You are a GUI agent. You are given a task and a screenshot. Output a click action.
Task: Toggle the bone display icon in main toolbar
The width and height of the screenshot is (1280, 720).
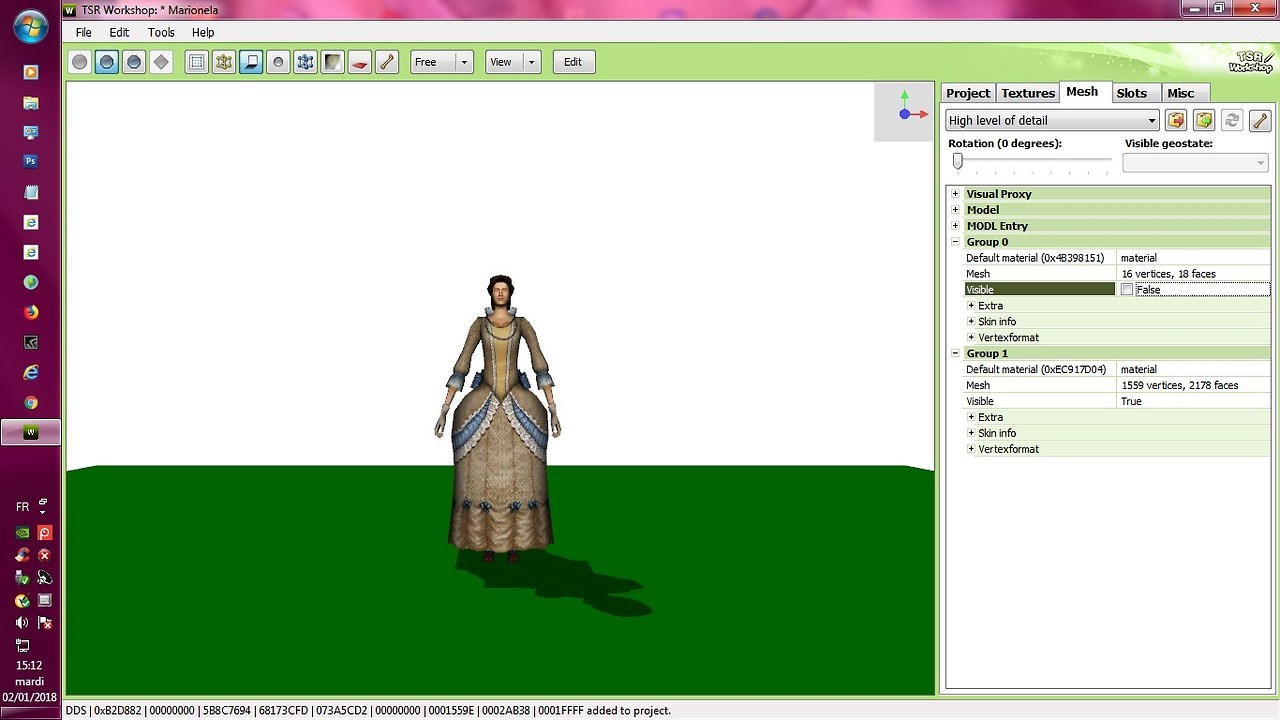pyautogui.click(x=387, y=62)
